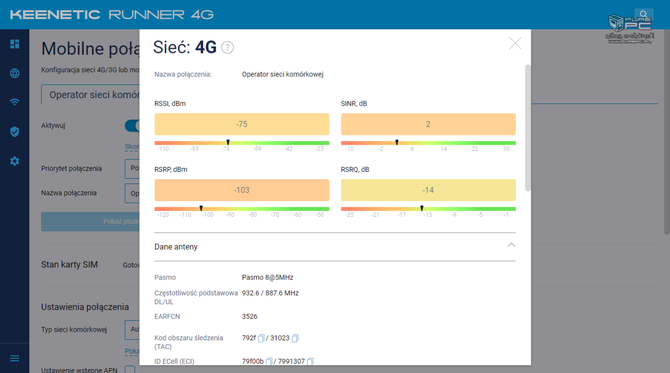
Task: Collapse the Dane anteny section
Action: [511, 245]
